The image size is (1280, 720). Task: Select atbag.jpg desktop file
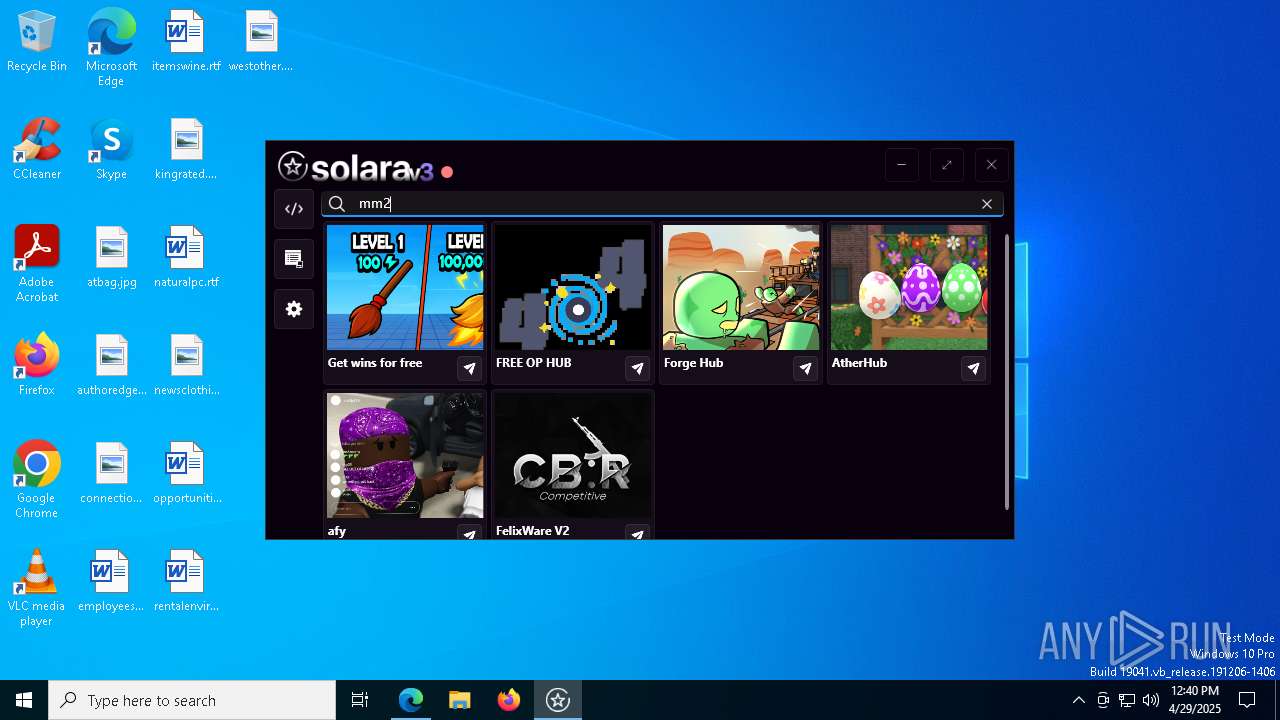[x=111, y=258]
